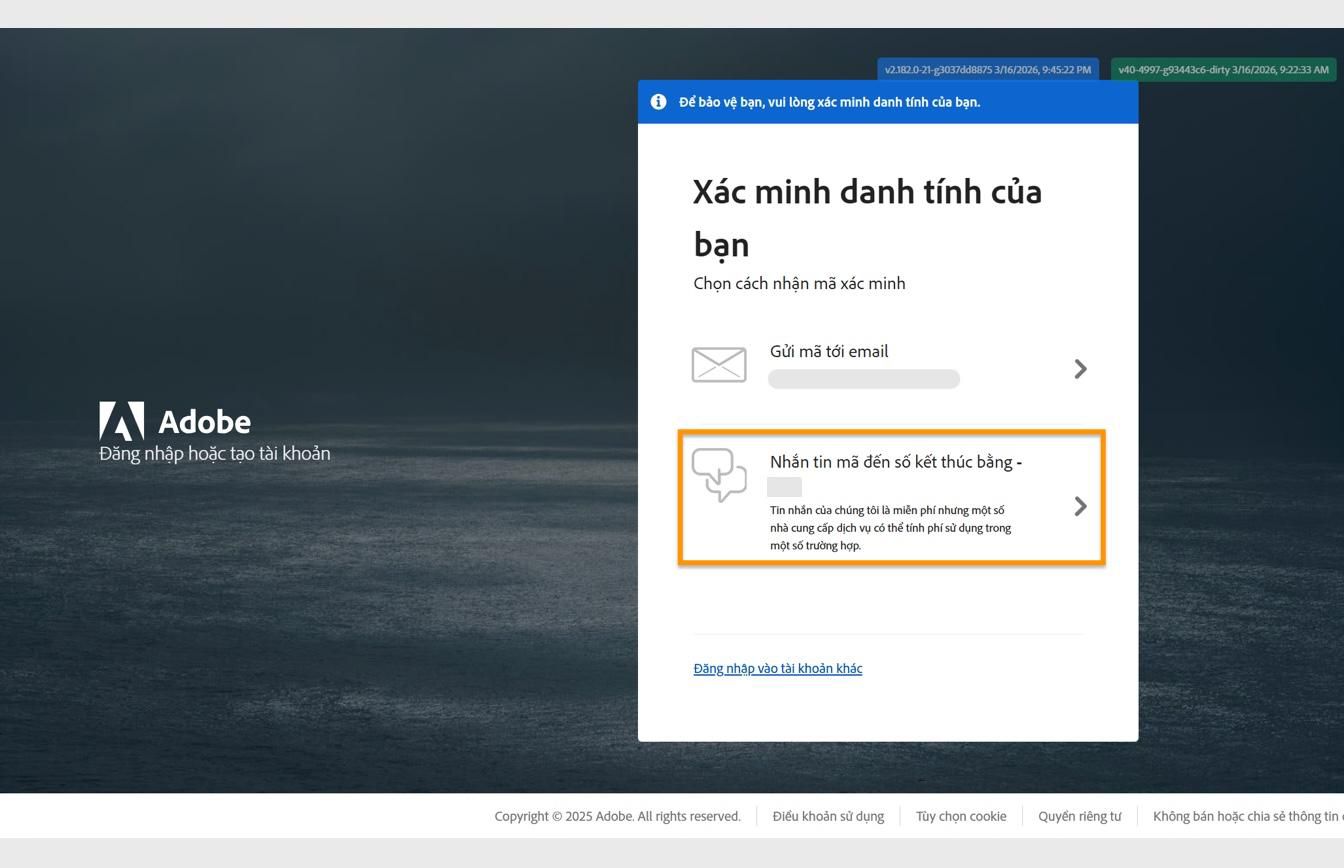Click the green v40-4997 version badge
The image size is (1344, 868).
(1222, 69)
